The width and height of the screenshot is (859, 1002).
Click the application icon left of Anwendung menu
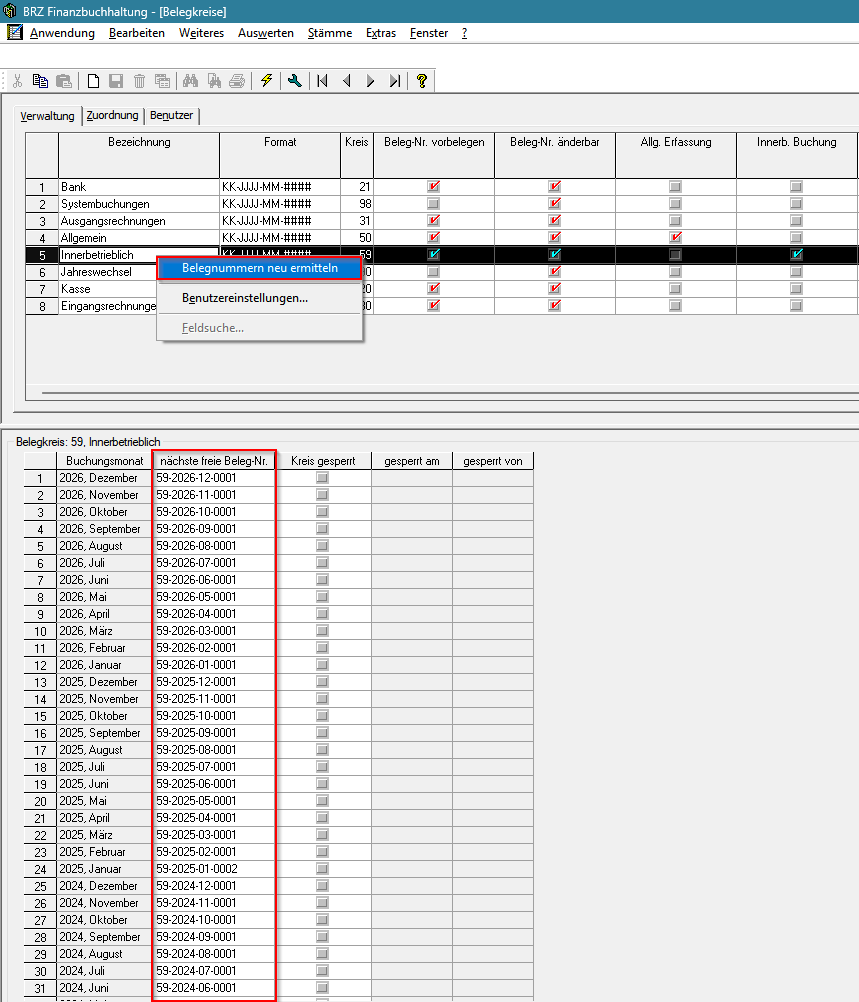14,32
